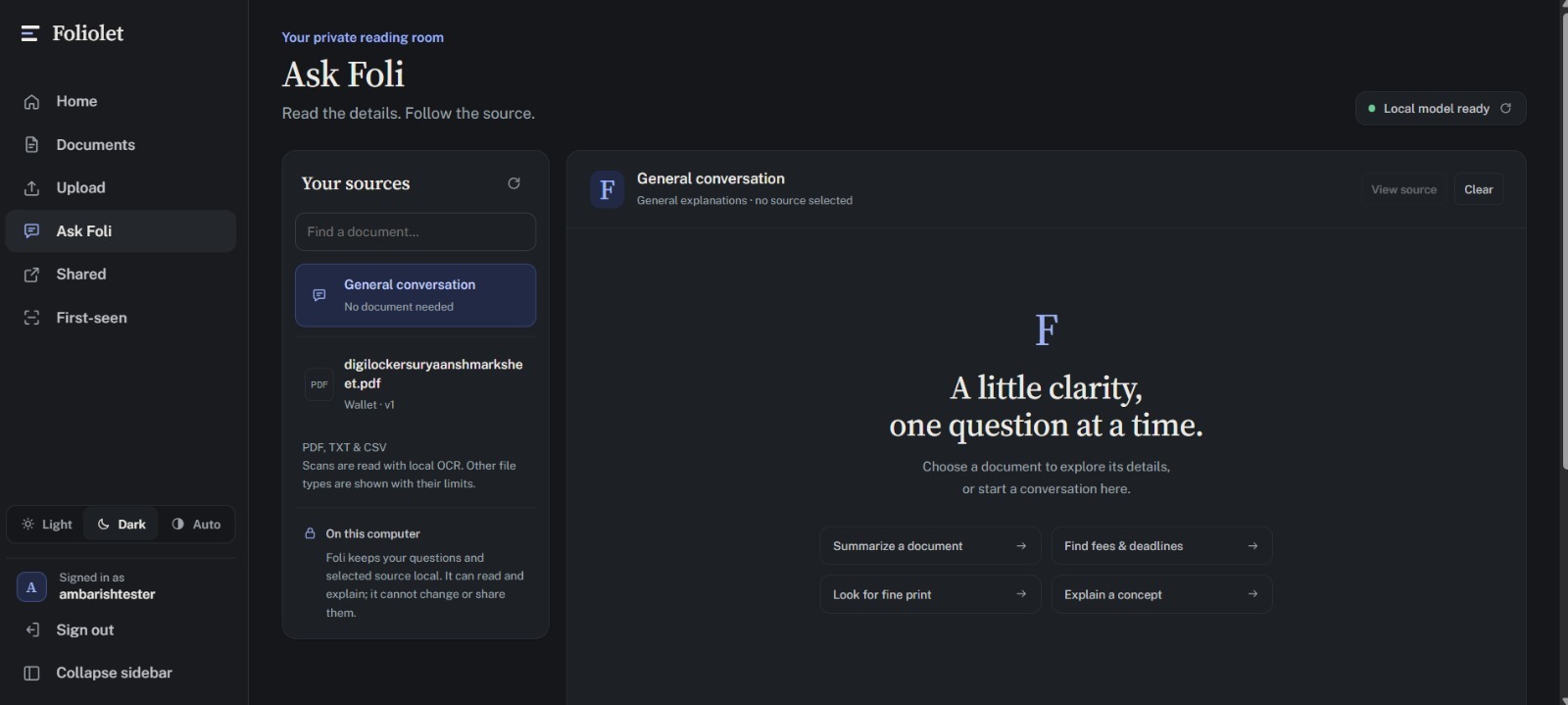Click the hamburger menu icon beside Foliolet
The height and width of the screenshot is (705, 1568).
coord(30,33)
